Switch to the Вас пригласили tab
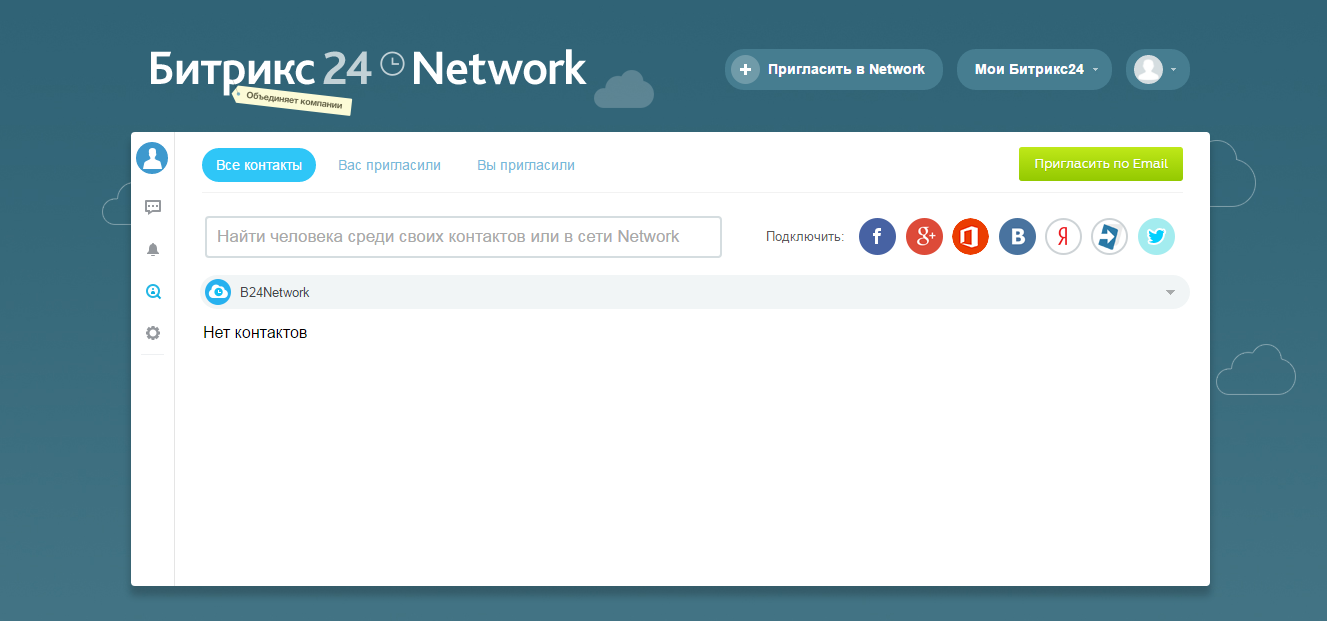Image resolution: width=1327 pixels, height=621 pixels. [x=389, y=165]
